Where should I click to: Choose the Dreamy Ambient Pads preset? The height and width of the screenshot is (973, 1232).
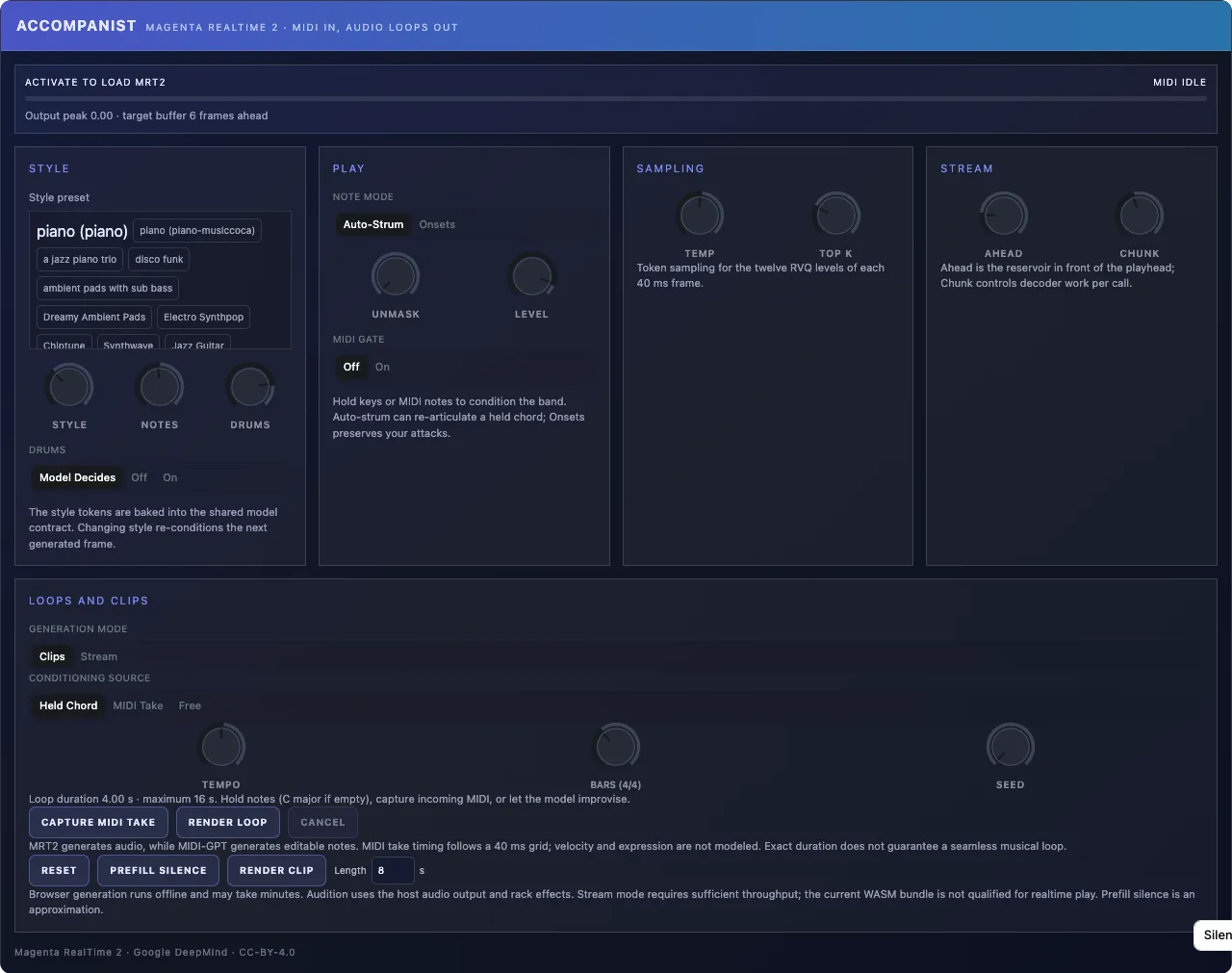click(x=94, y=318)
